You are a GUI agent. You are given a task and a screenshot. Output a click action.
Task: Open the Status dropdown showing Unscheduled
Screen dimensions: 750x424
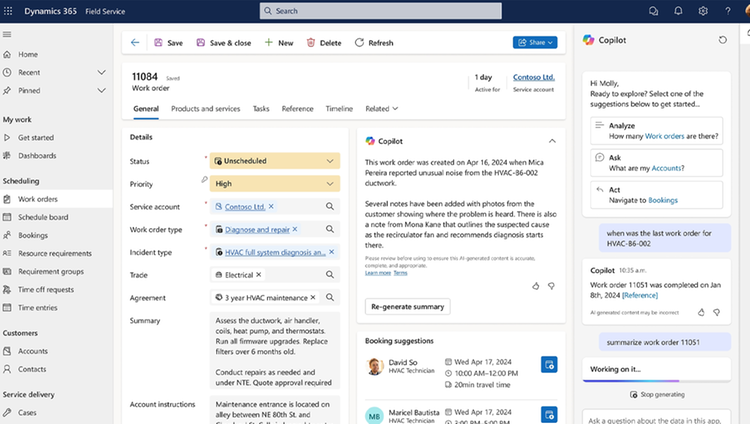coord(275,161)
